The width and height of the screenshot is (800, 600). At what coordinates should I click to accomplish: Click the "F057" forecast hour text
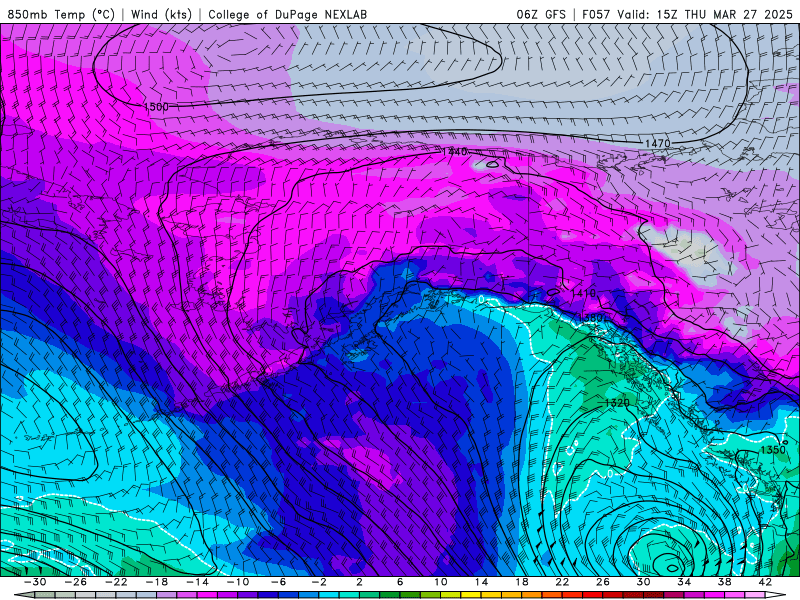[596, 14]
